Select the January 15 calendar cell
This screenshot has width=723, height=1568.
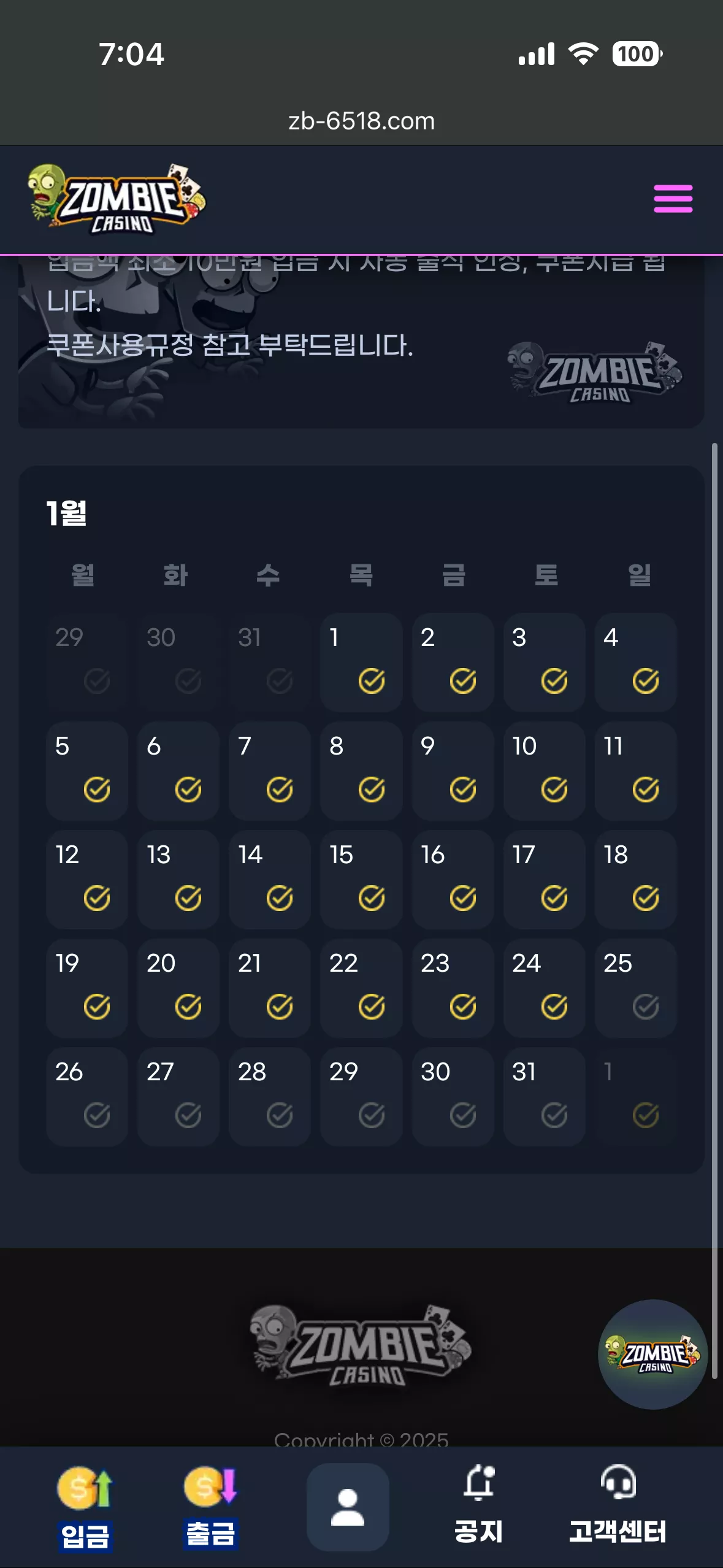coord(361,879)
